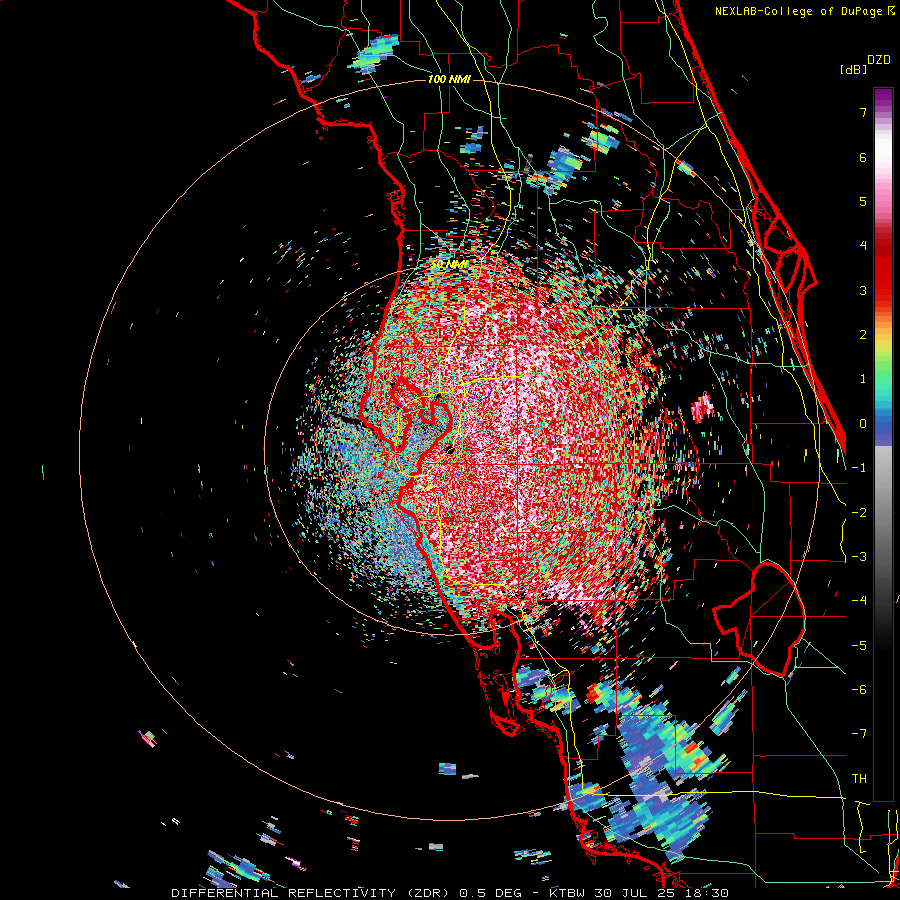Click the TH threshold label on legend

click(x=859, y=779)
